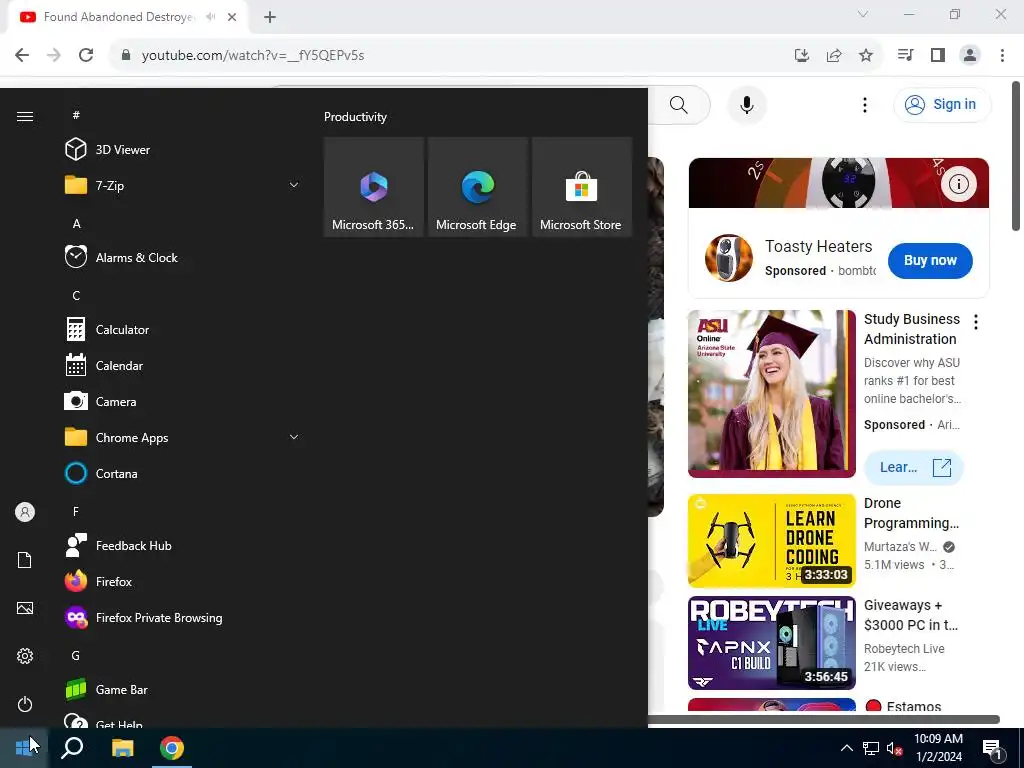
Task: Click the 'F' letter header in app list
Action: pyautogui.click(x=76, y=511)
